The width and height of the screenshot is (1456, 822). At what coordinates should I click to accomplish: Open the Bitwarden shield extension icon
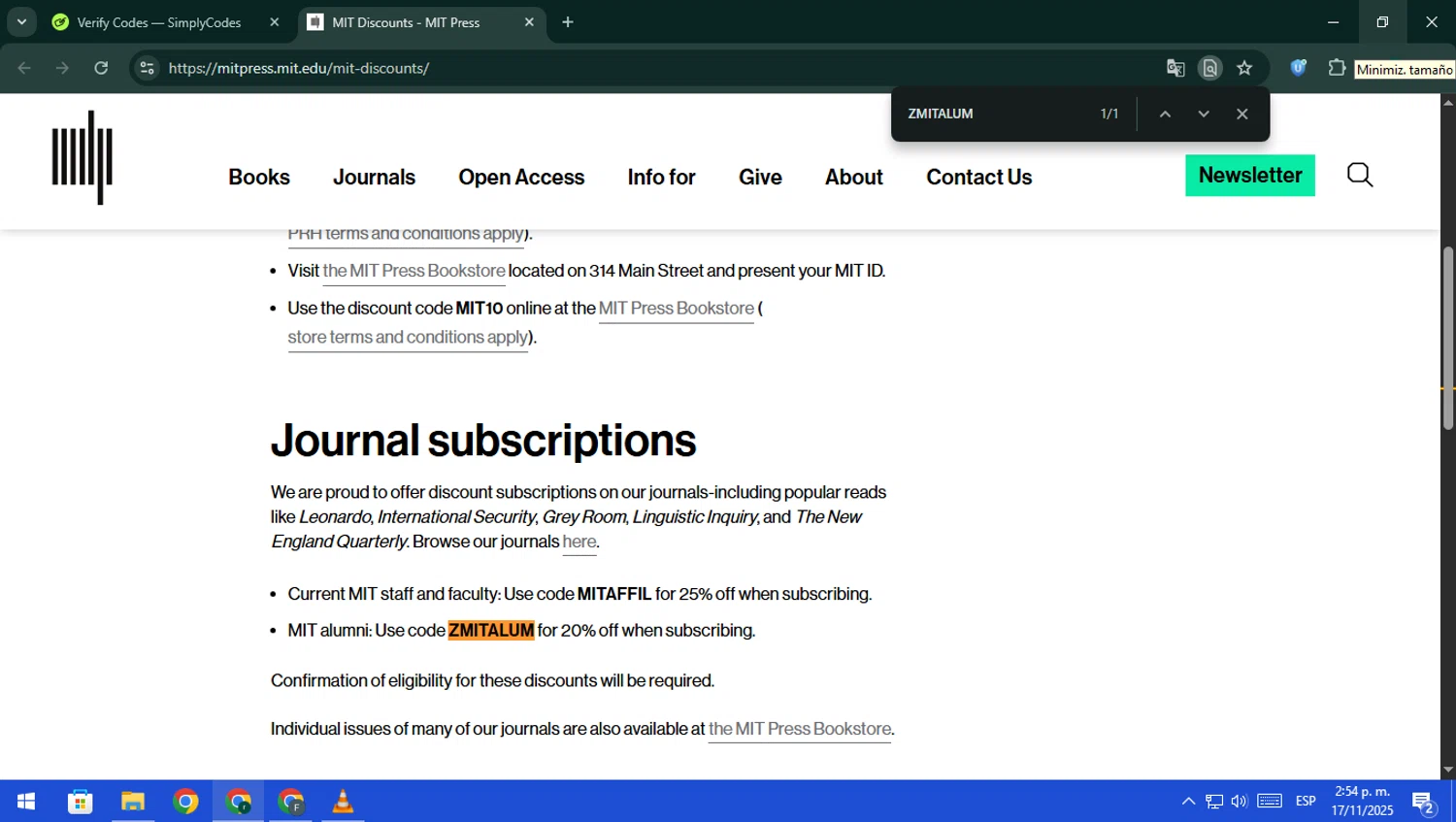(1298, 68)
